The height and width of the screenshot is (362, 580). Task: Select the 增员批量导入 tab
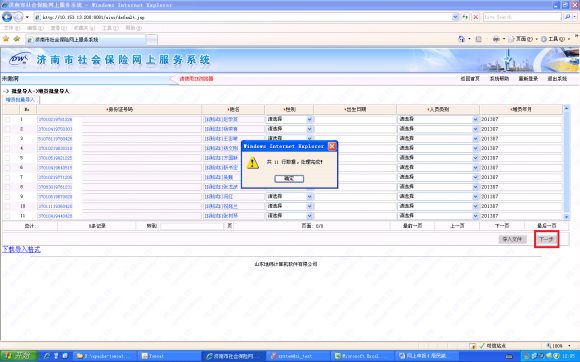[20, 100]
